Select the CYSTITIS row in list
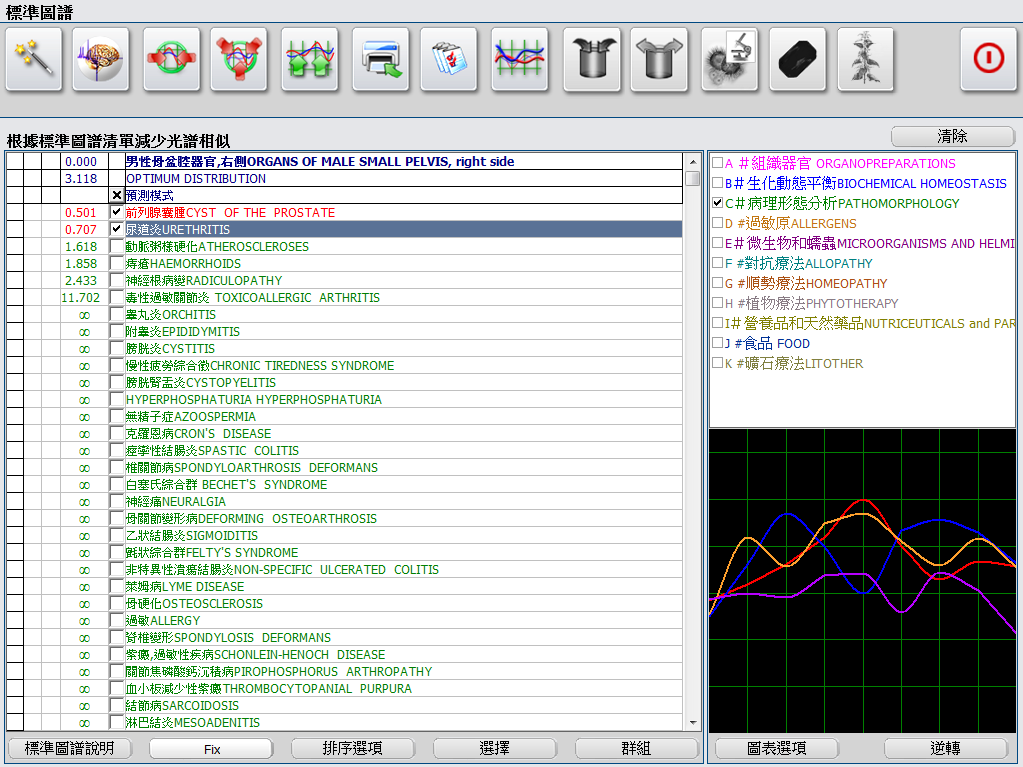Image resolution: width=1023 pixels, height=767 pixels. [x=170, y=349]
